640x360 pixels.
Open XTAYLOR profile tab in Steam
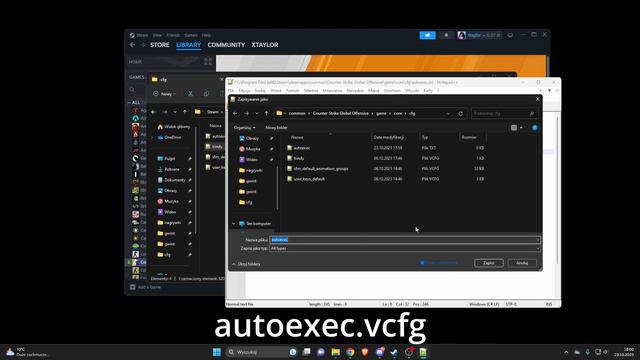pos(265,45)
